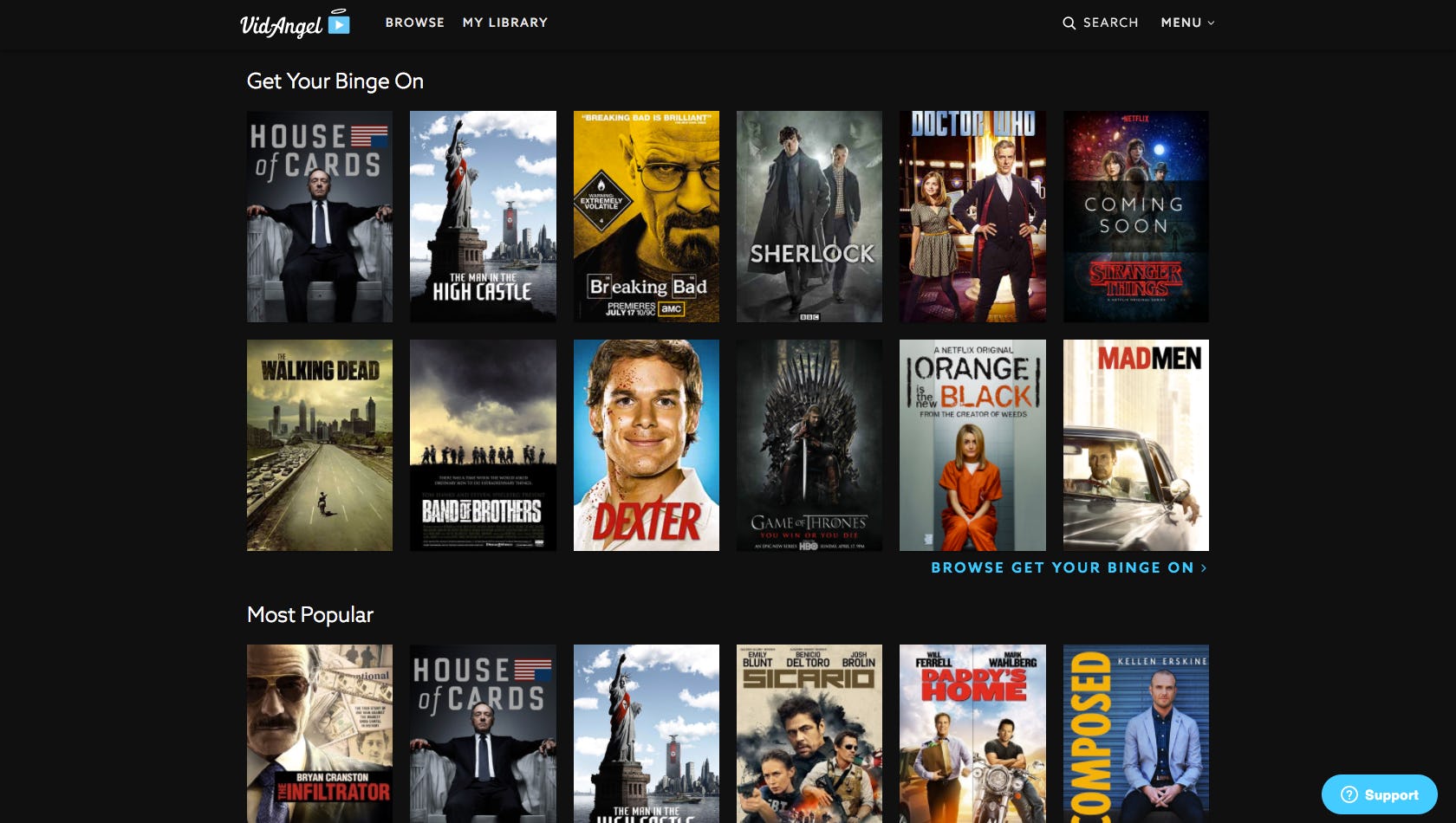
Task: Open the search icon
Action: 1069,23
